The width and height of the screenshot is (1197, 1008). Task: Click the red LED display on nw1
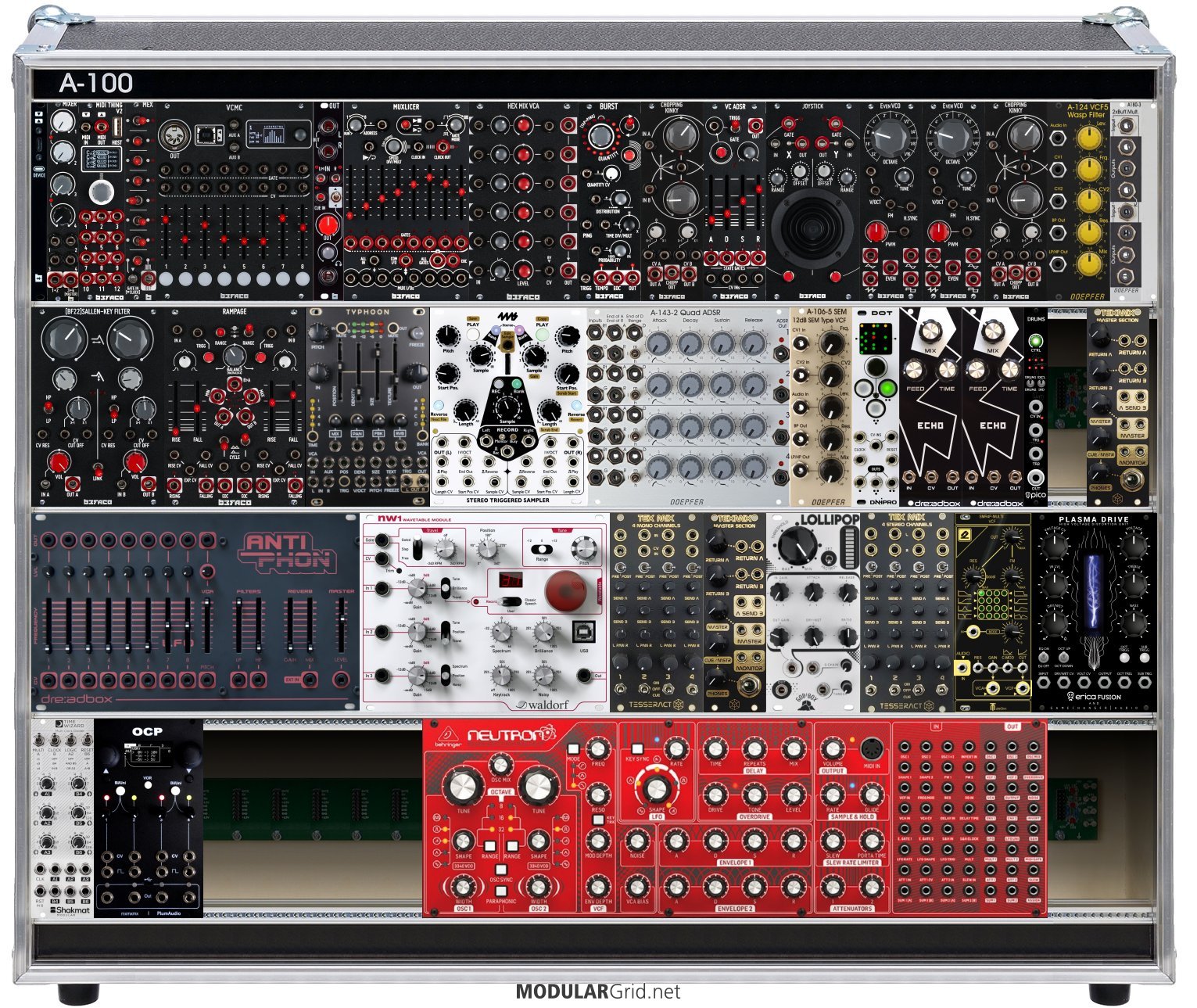pyautogui.click(x=511, y=581)
